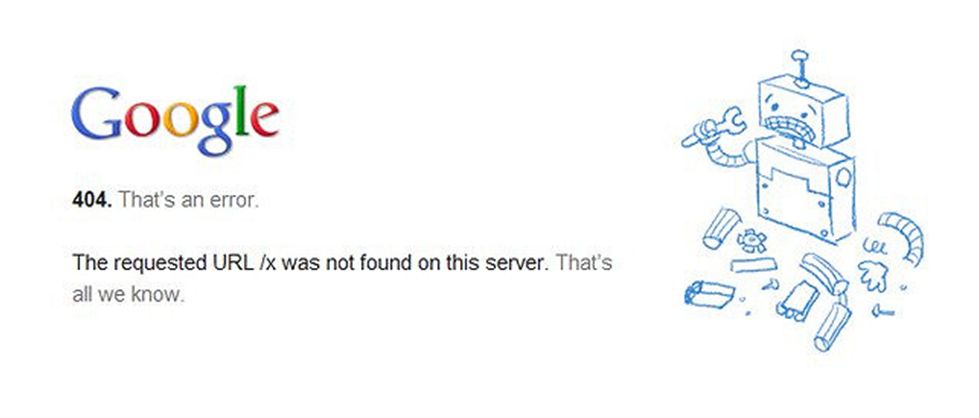Click the detached robot foot at bottom left
The image size is (979, 418).
[709, 294]
